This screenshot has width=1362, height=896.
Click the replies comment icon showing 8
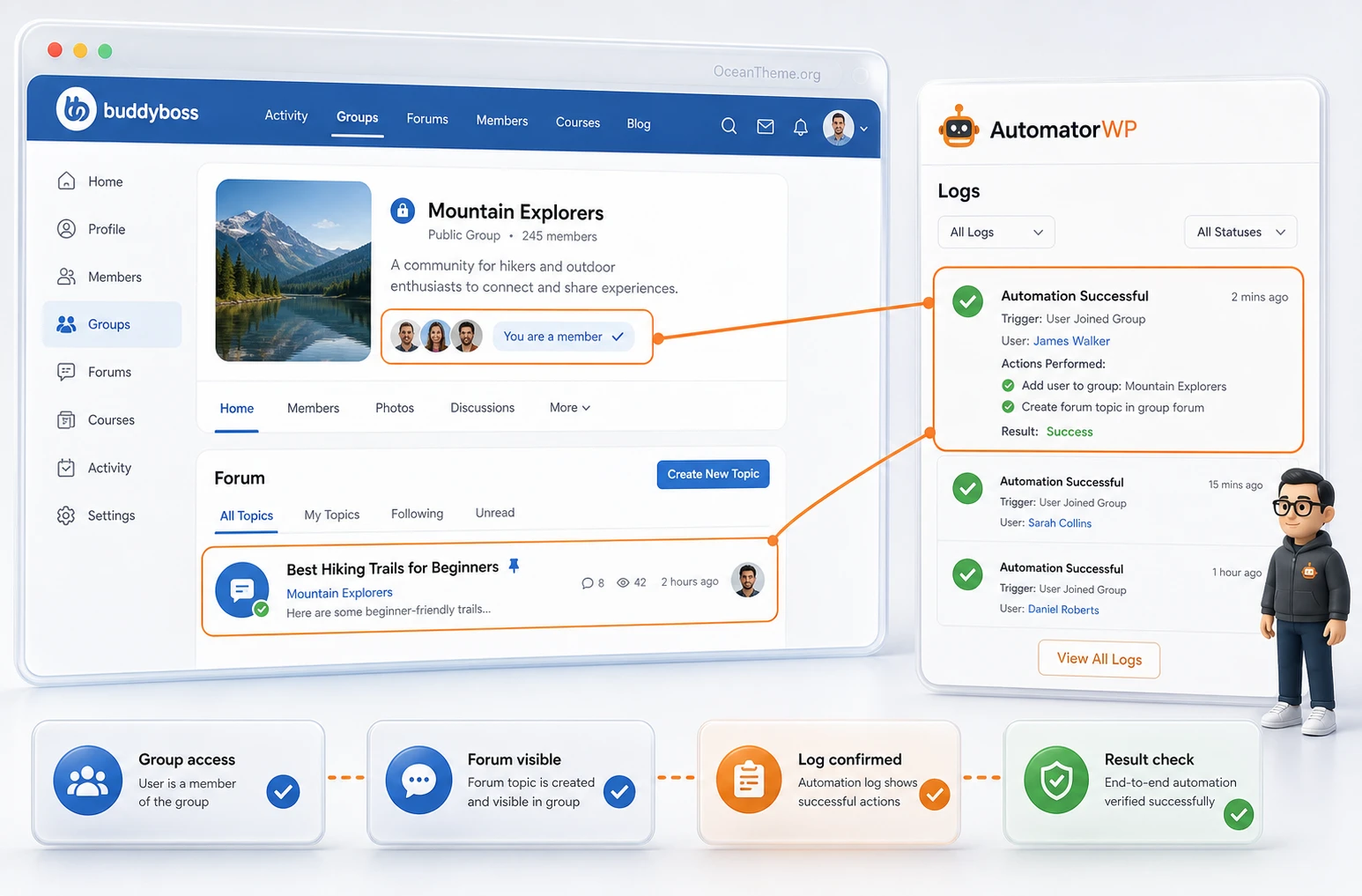588,582
